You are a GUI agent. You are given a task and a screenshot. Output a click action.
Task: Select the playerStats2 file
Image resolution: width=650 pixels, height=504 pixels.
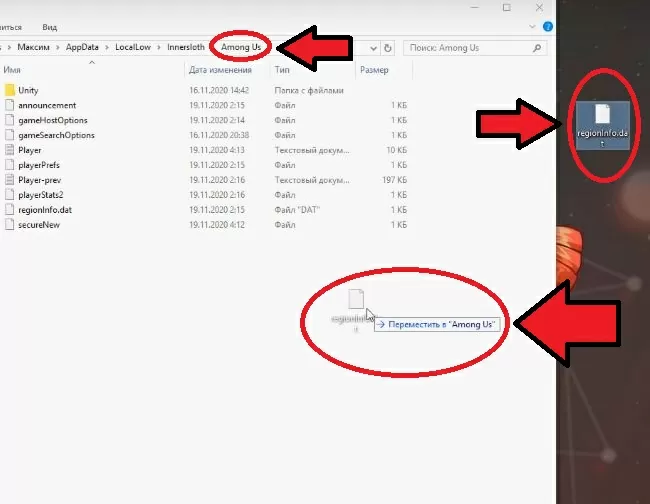pyautogui.click(x=40, y=195)
